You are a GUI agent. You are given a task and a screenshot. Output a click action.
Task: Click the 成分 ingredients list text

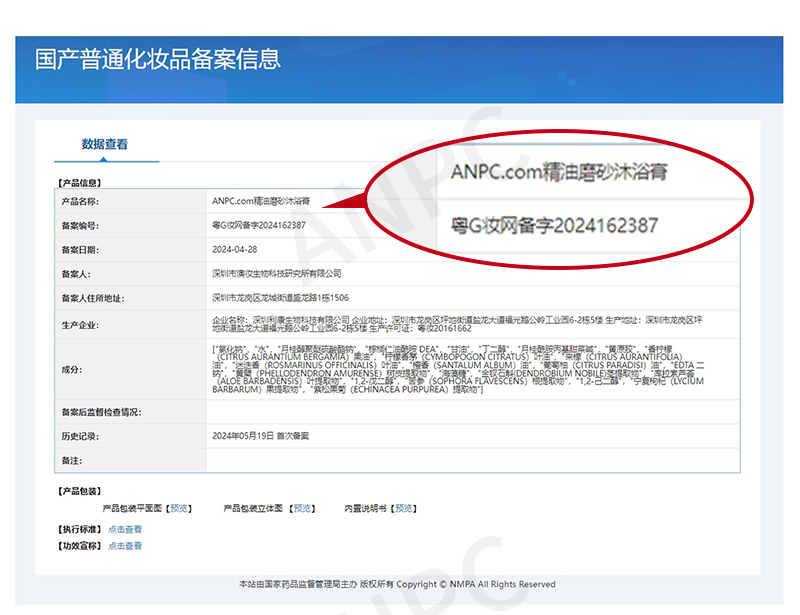(457, 368)
